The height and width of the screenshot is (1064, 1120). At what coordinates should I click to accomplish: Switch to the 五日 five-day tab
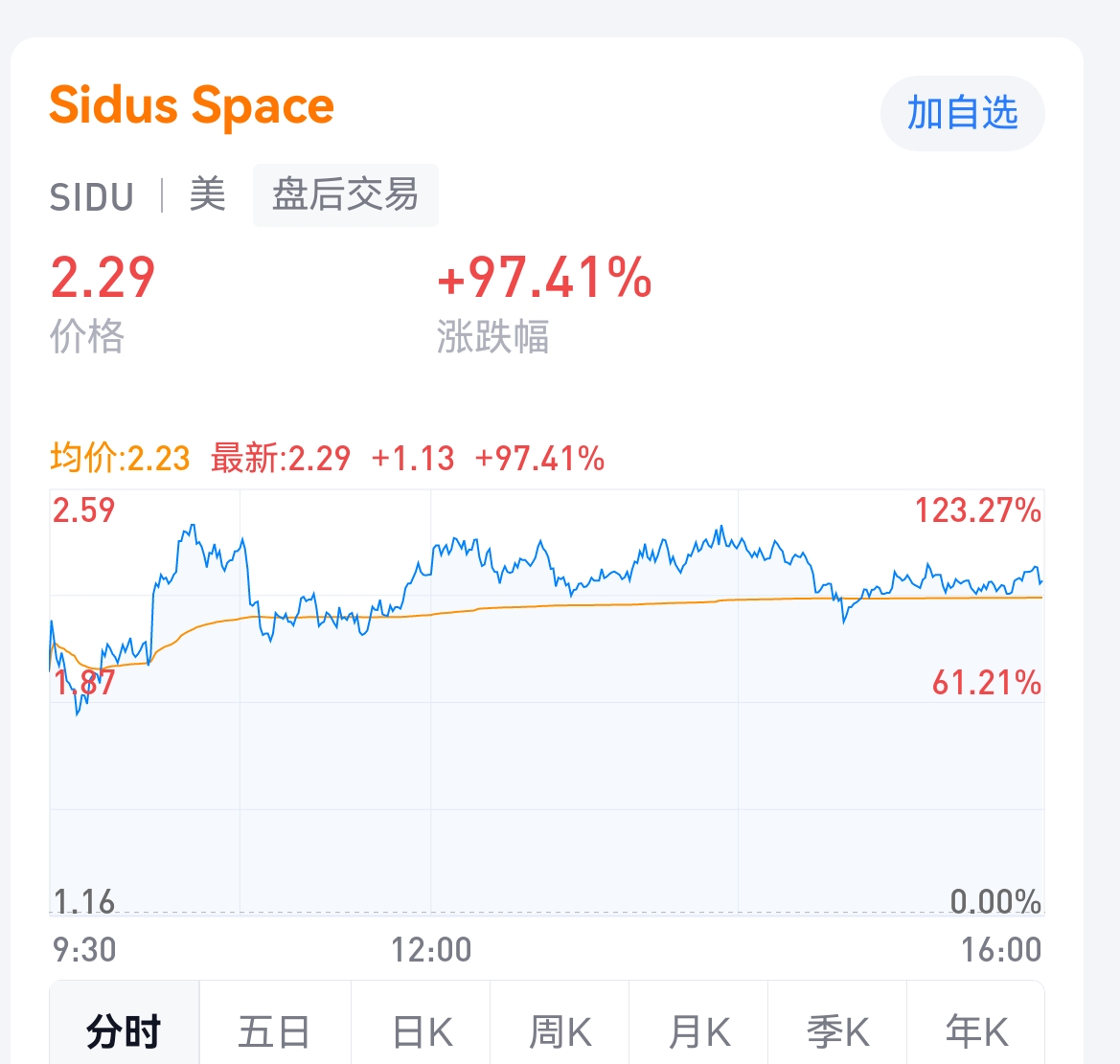click(274, 1032)
